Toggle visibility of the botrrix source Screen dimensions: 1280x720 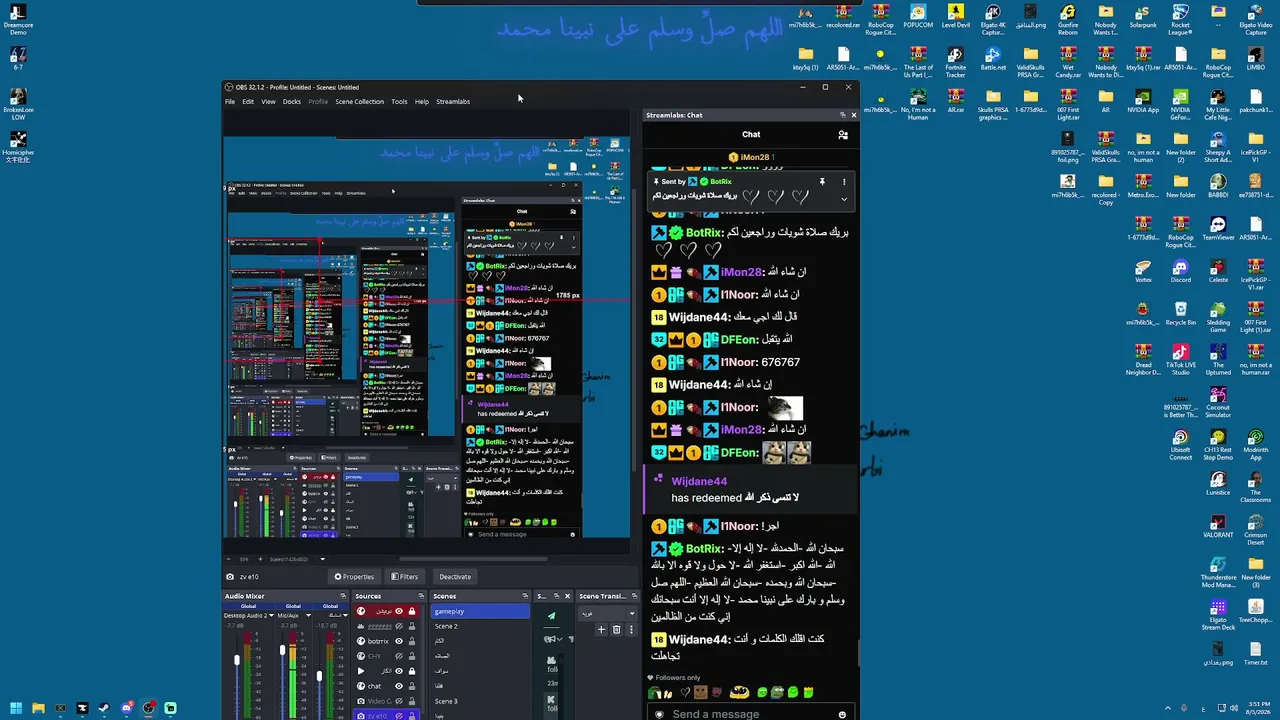(x=399, y=641)
